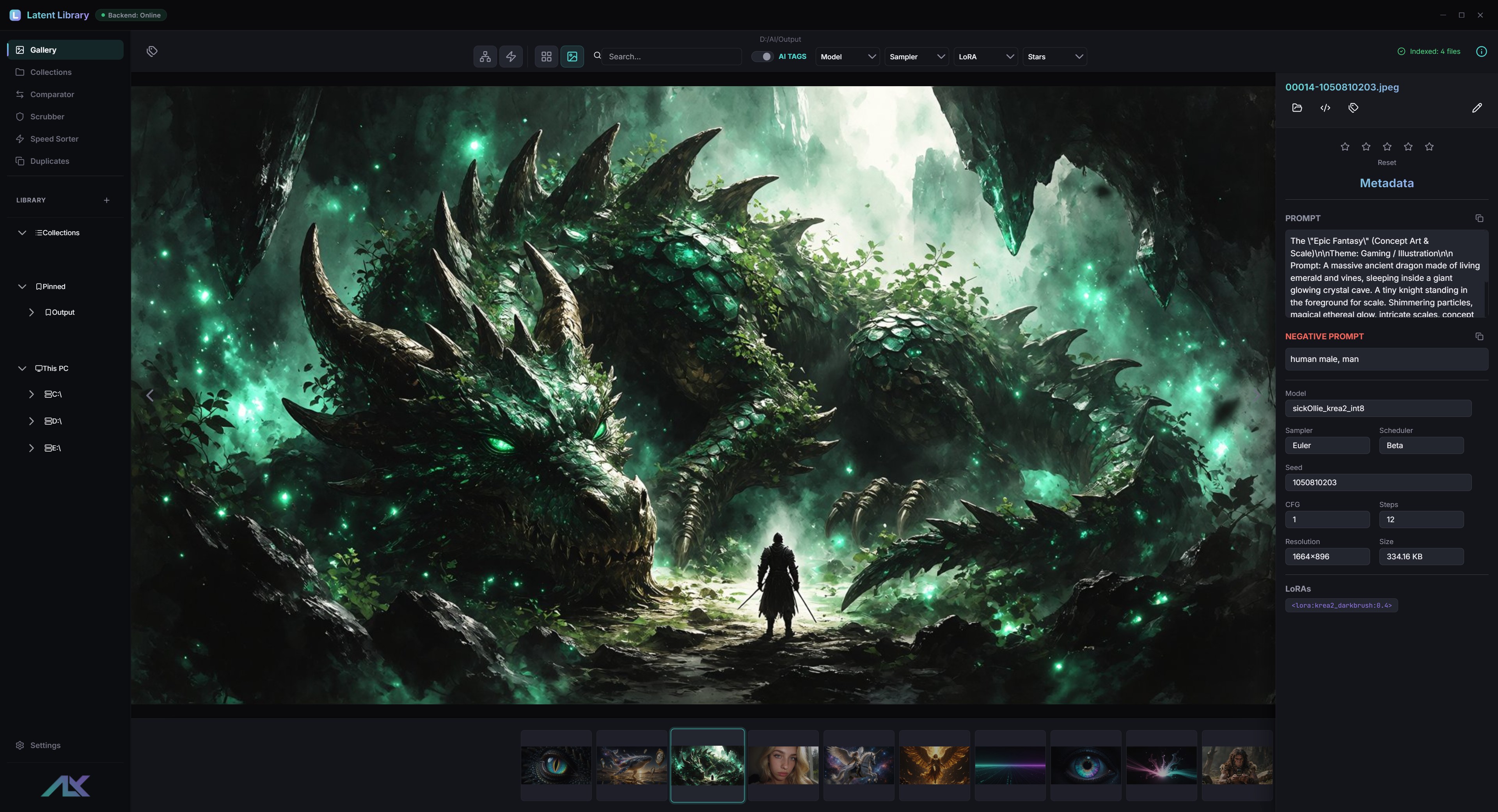Open Collections in the sidebar menu
The image size is (1498, 812).
click(x=66, y=72)
